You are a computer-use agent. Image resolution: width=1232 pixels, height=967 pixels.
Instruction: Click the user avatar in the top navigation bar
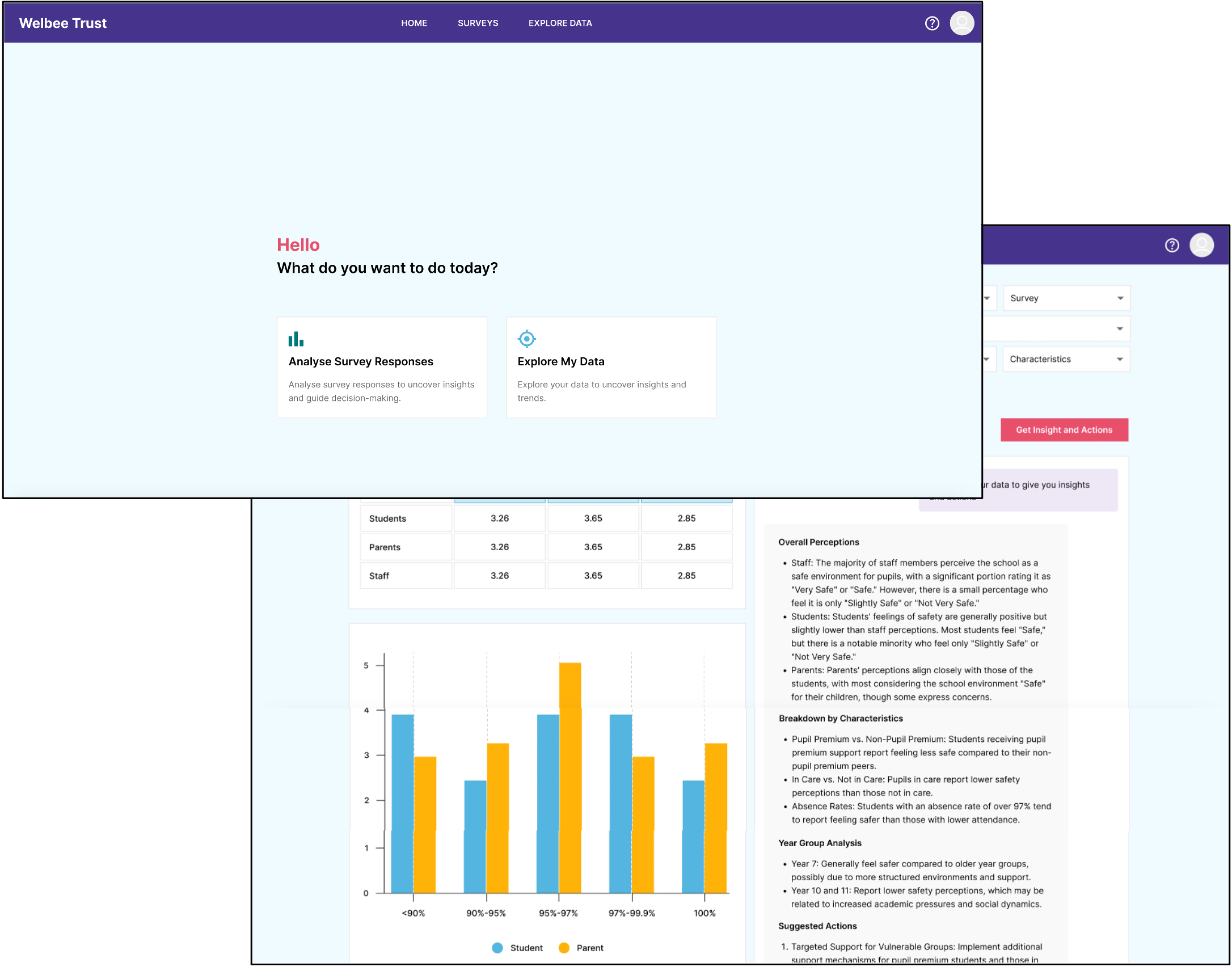click(x=962, y=23)
